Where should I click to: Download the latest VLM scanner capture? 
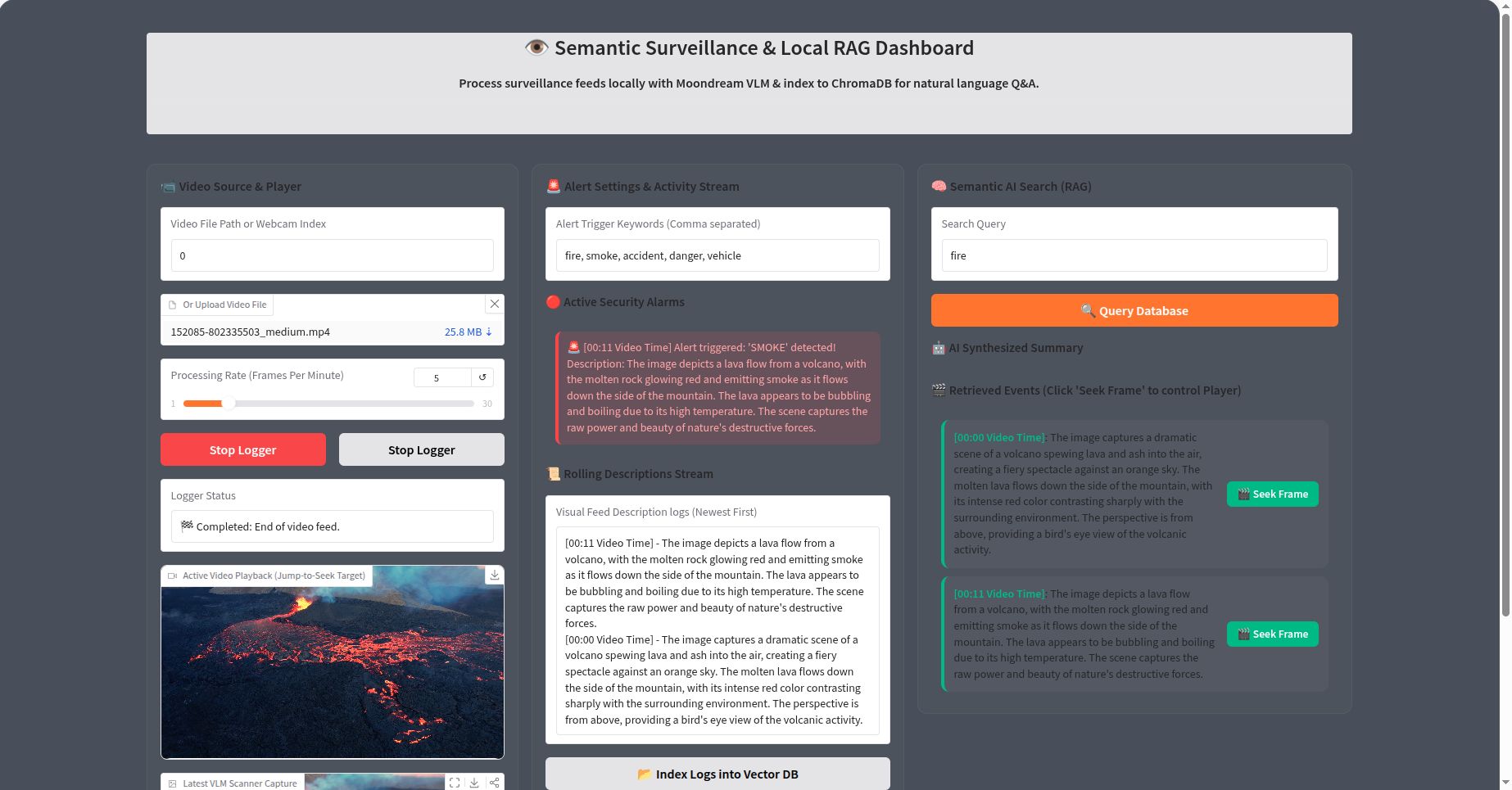click(474, 783)
